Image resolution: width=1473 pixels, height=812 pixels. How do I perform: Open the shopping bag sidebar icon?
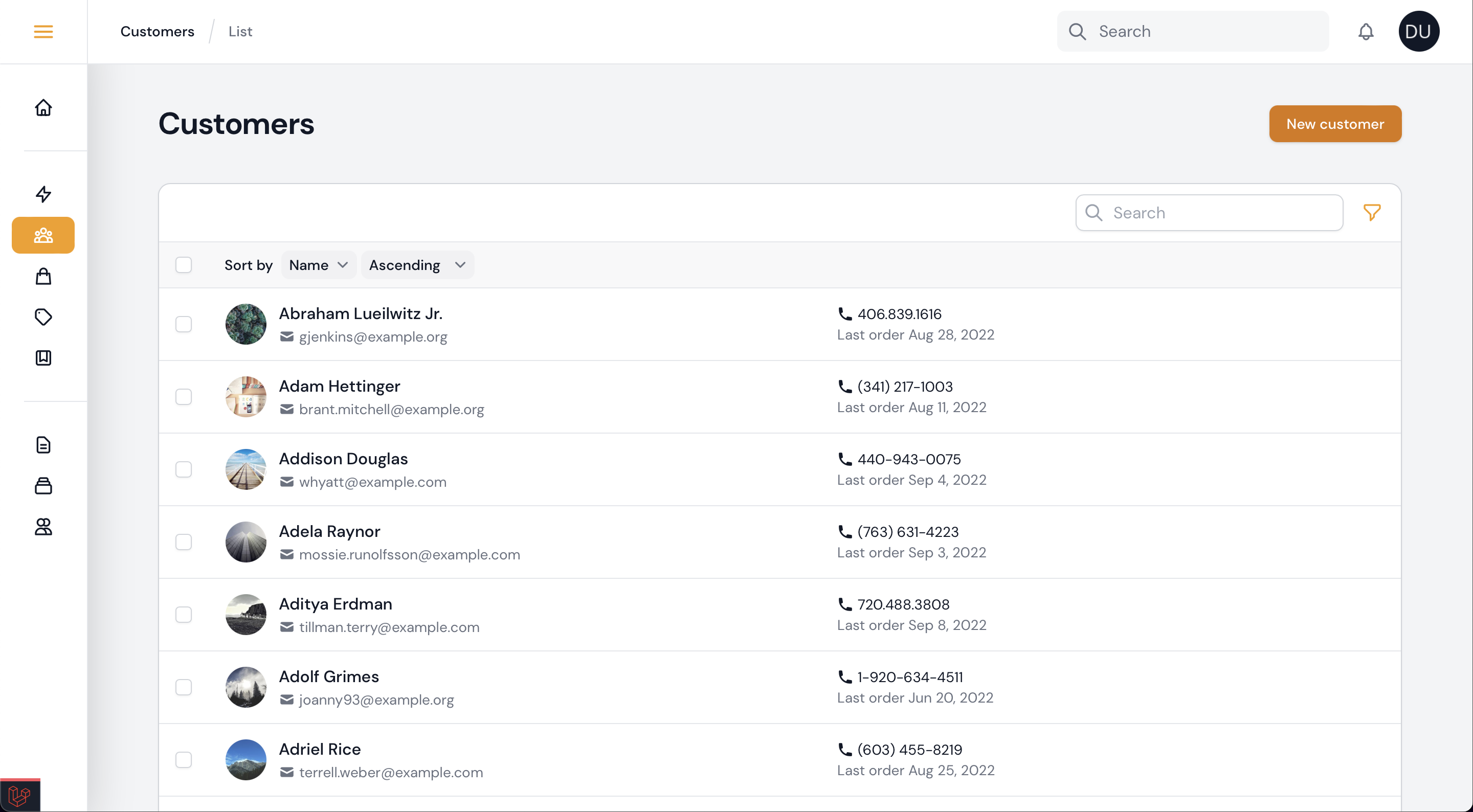tap(43, 276)
